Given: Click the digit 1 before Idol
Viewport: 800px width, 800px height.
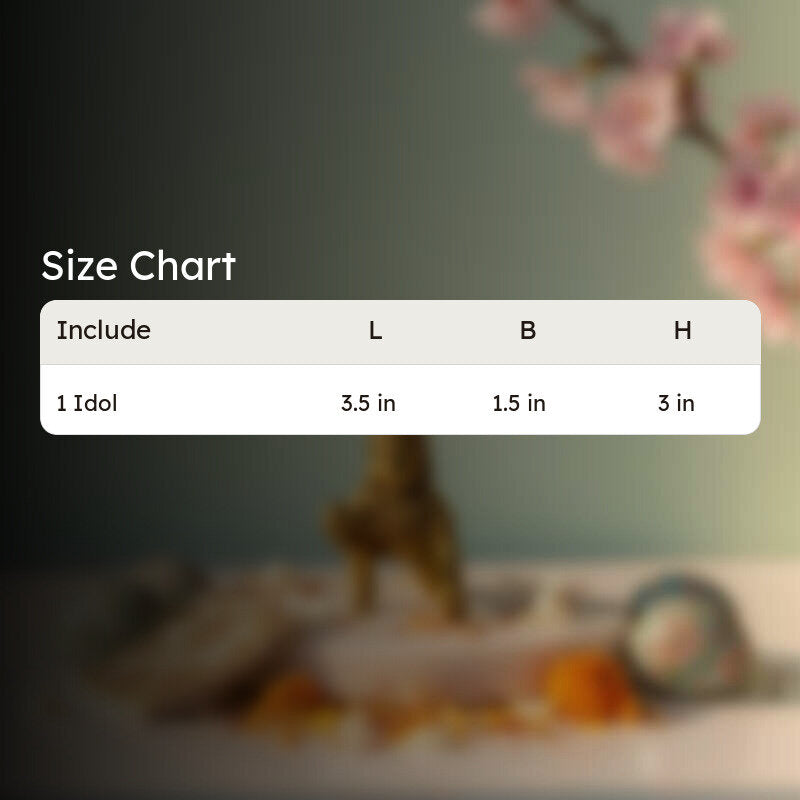Looking at the screenshot, I should (61, 403).
